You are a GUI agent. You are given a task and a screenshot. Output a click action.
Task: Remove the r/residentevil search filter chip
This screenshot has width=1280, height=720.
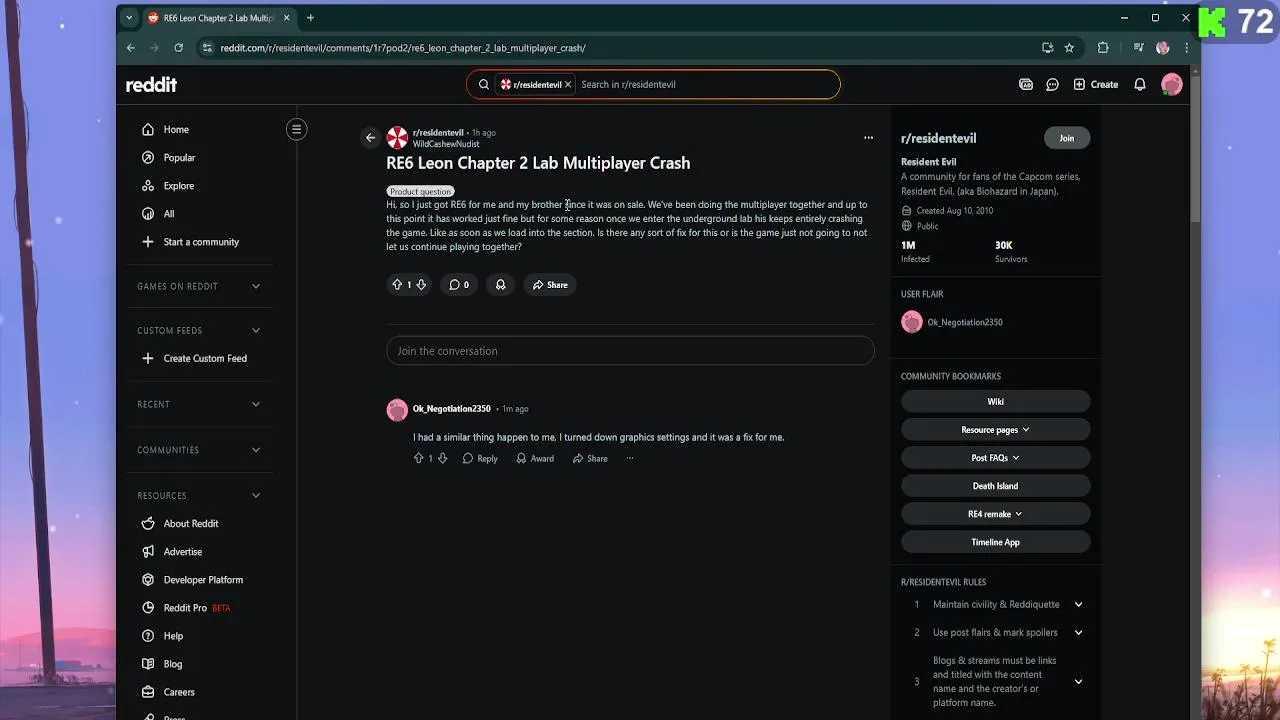click(x=568, y=85)
